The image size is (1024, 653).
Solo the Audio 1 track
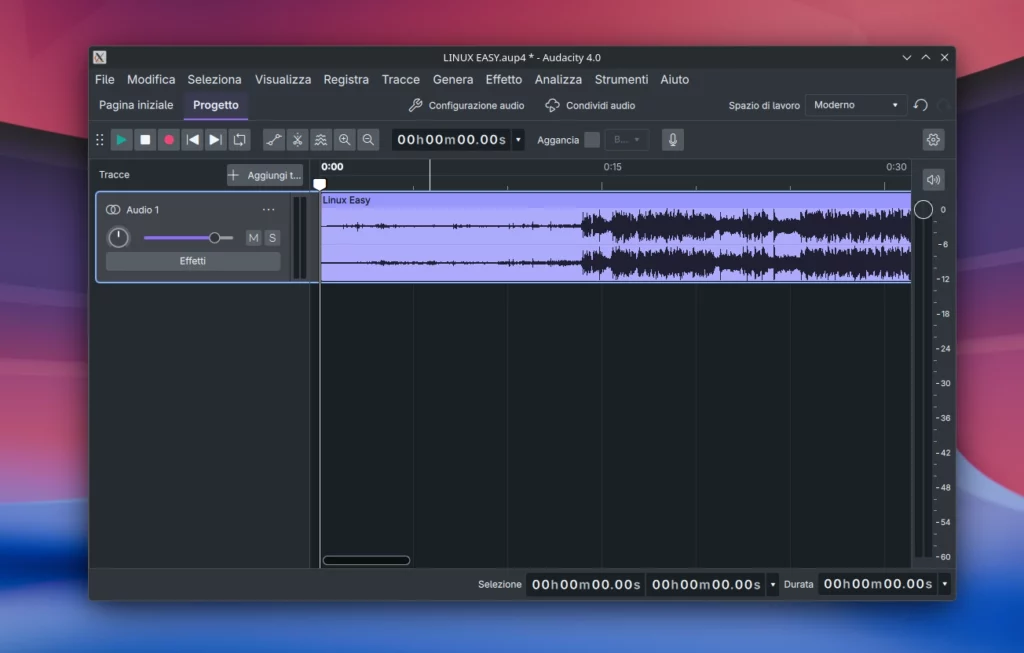[272, 238]
